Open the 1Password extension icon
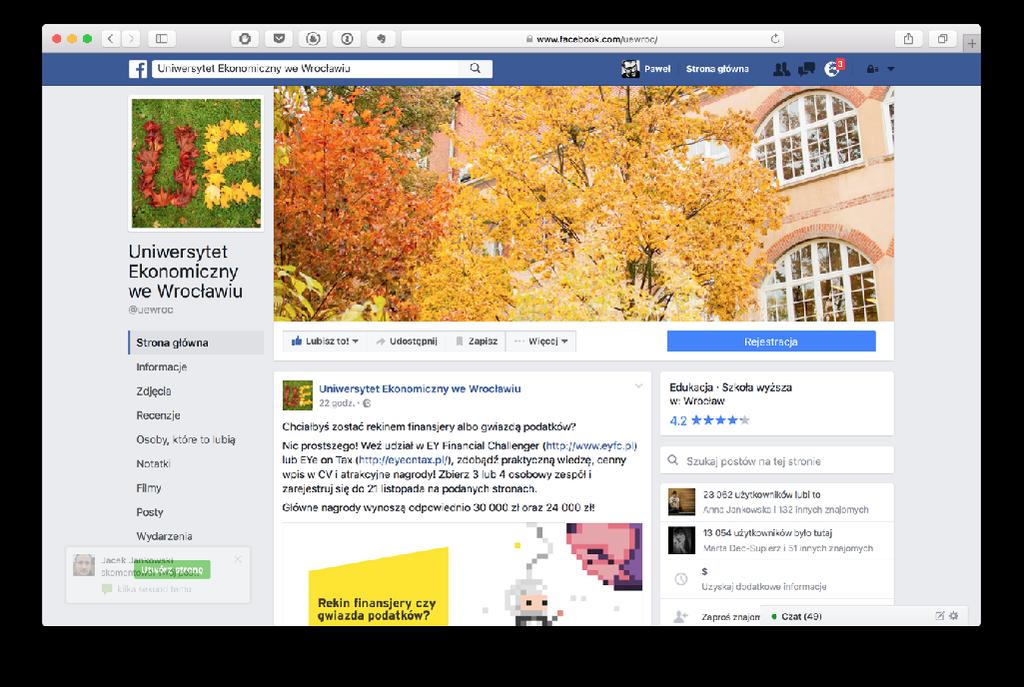 347,39
